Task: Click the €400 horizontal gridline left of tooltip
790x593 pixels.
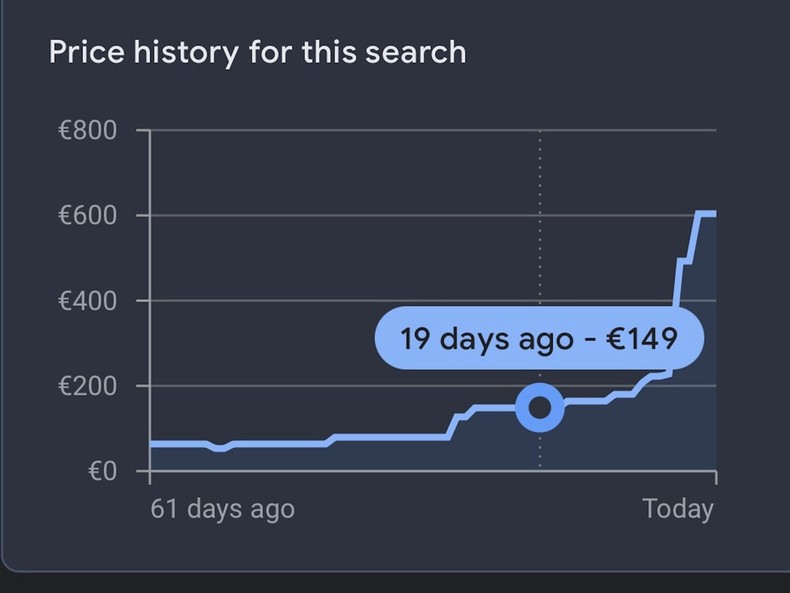Action: click(260, 300)
